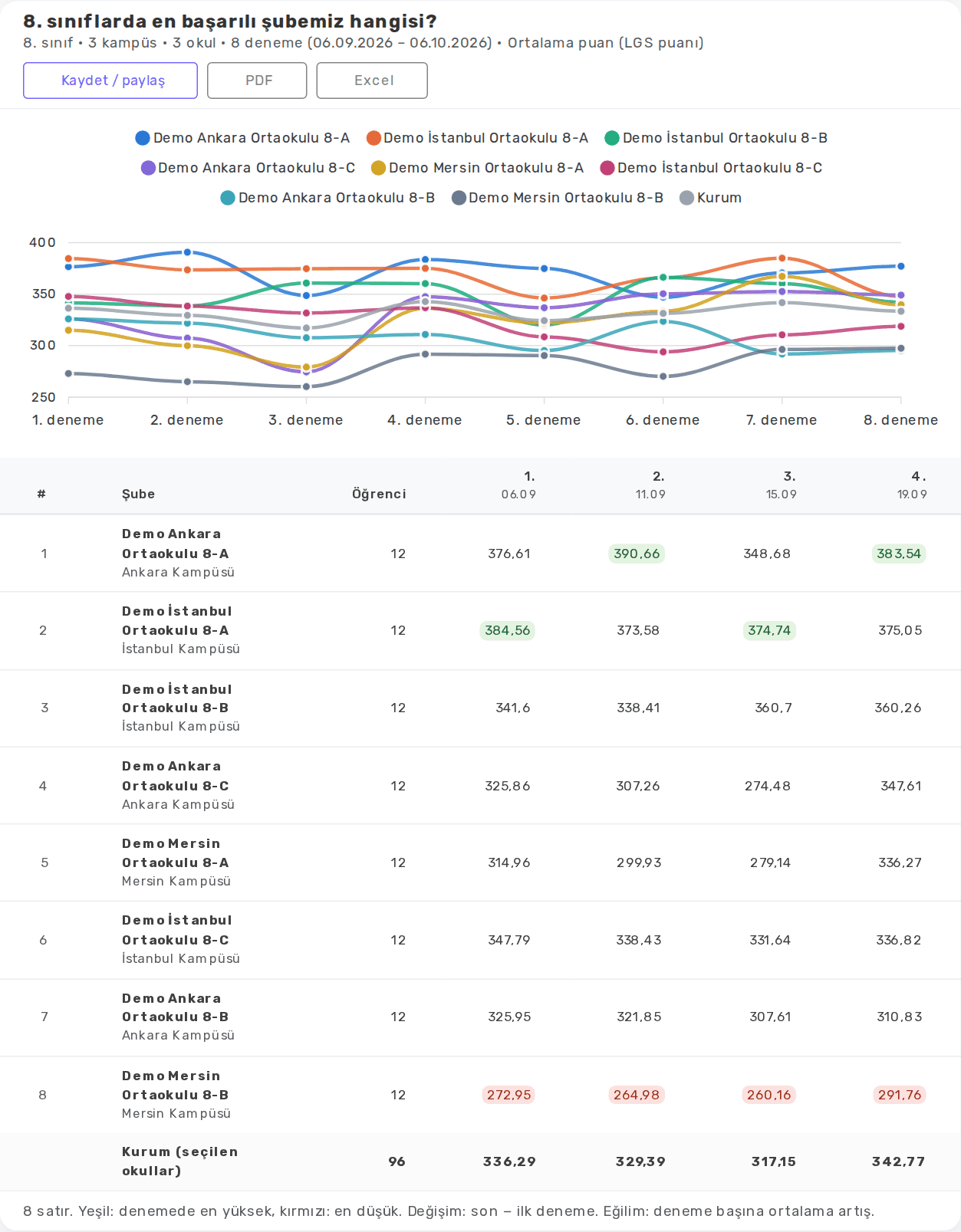The image size is (961, 1232).
Task: Open row 5 Demo Mersin Ortaokulu 8-A
Action: pos(480,862)
